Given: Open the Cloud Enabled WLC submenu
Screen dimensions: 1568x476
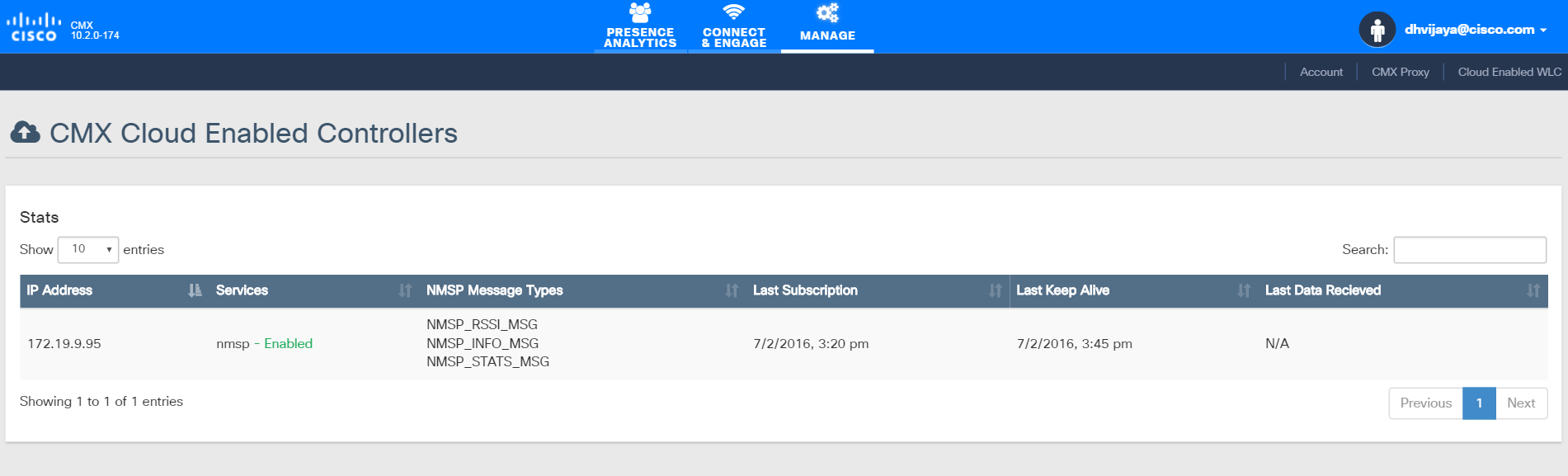Looking at the screenshot, I should [1509, 72].
